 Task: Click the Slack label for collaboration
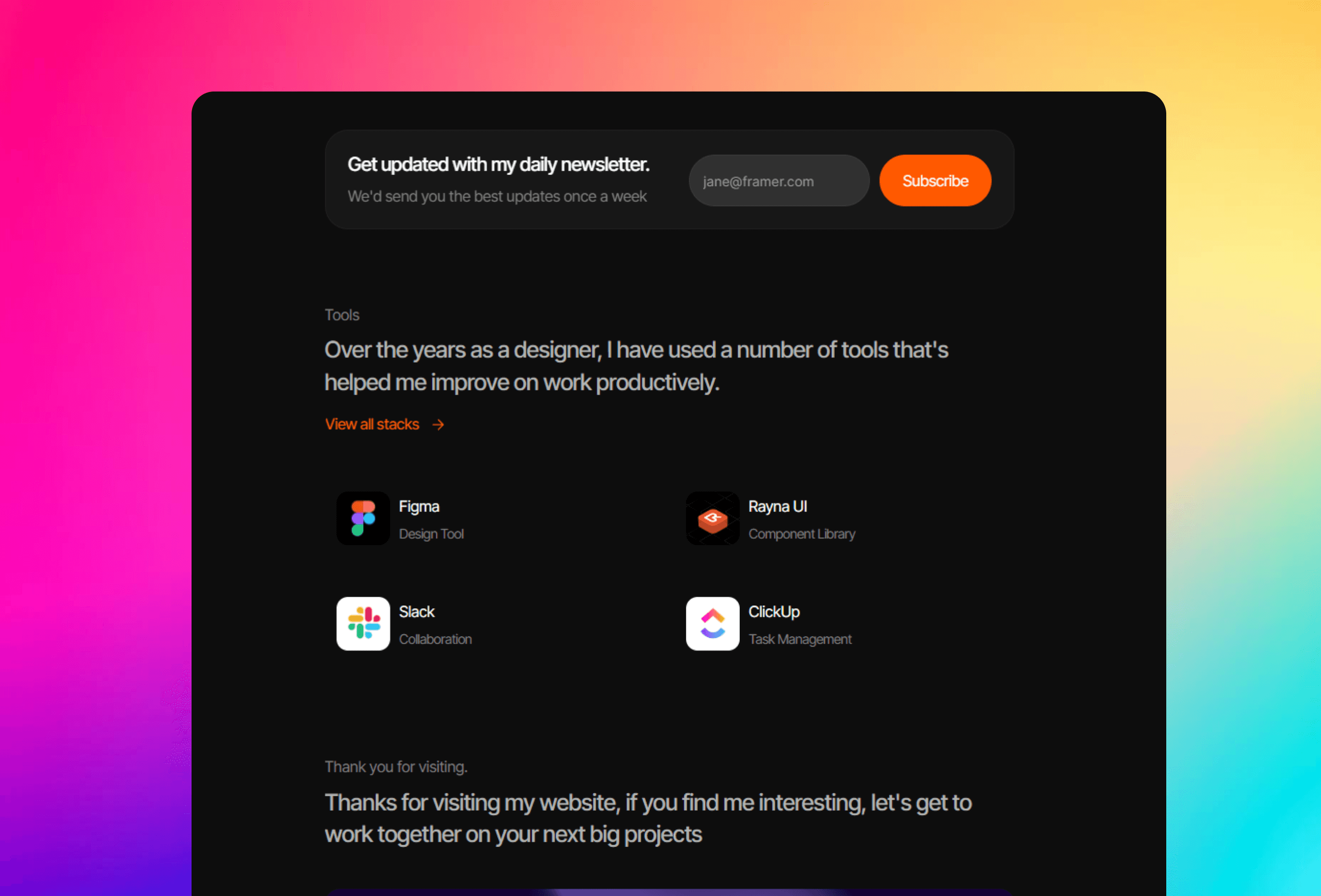point(416,611)
